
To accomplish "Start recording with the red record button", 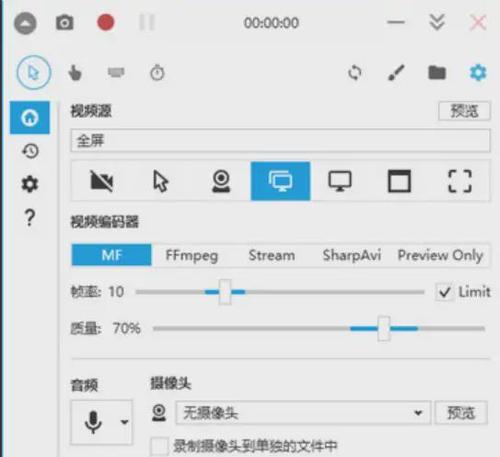I will (106, 23).
